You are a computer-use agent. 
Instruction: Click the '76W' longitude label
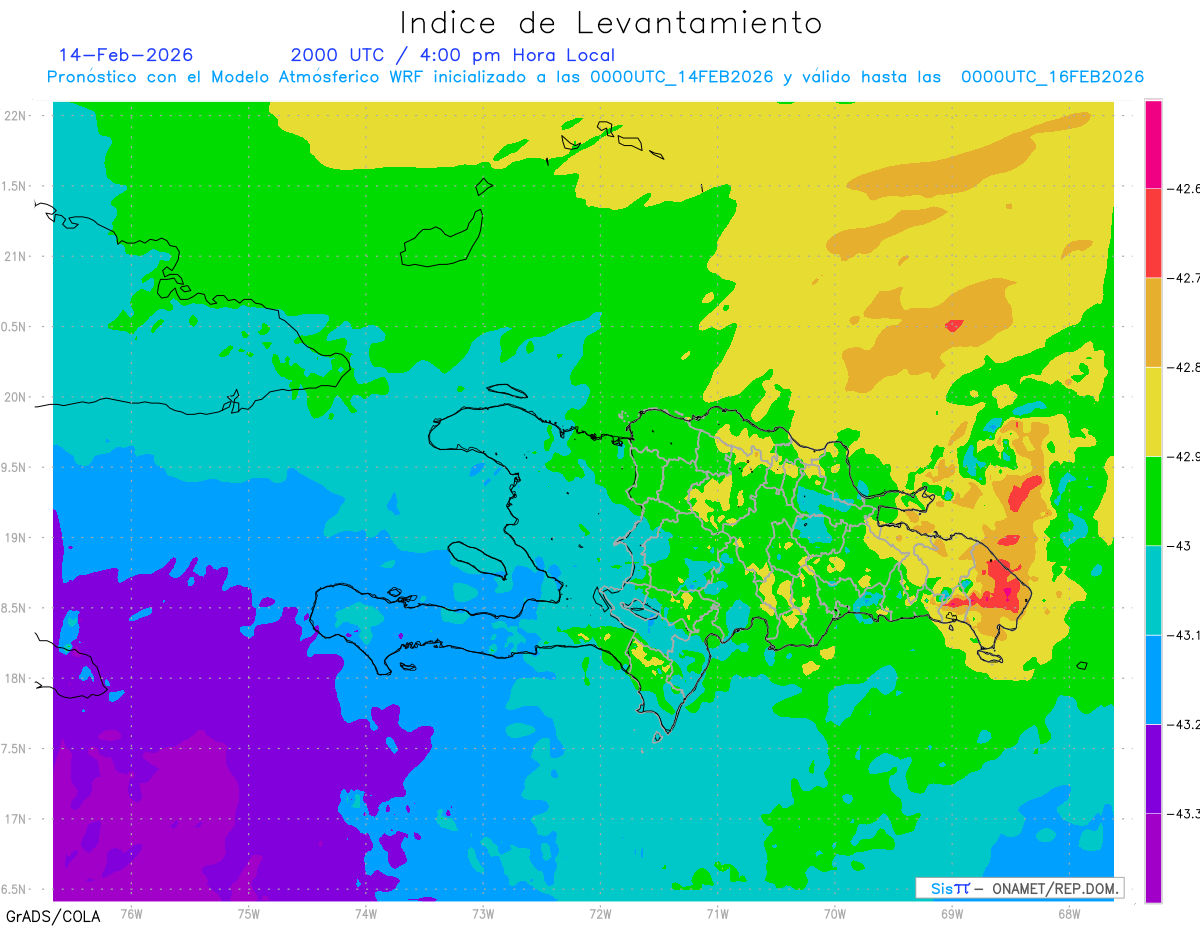pyautogui.click(x=131, y=913)
